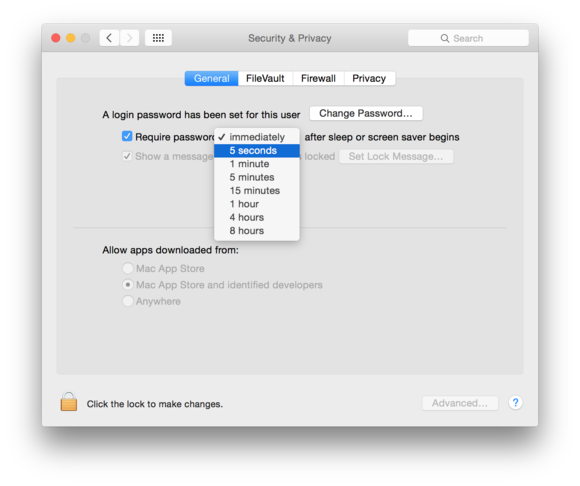Select the Anywhere radio option
This screenshot has width=580, height=486.
coord(128,301)
